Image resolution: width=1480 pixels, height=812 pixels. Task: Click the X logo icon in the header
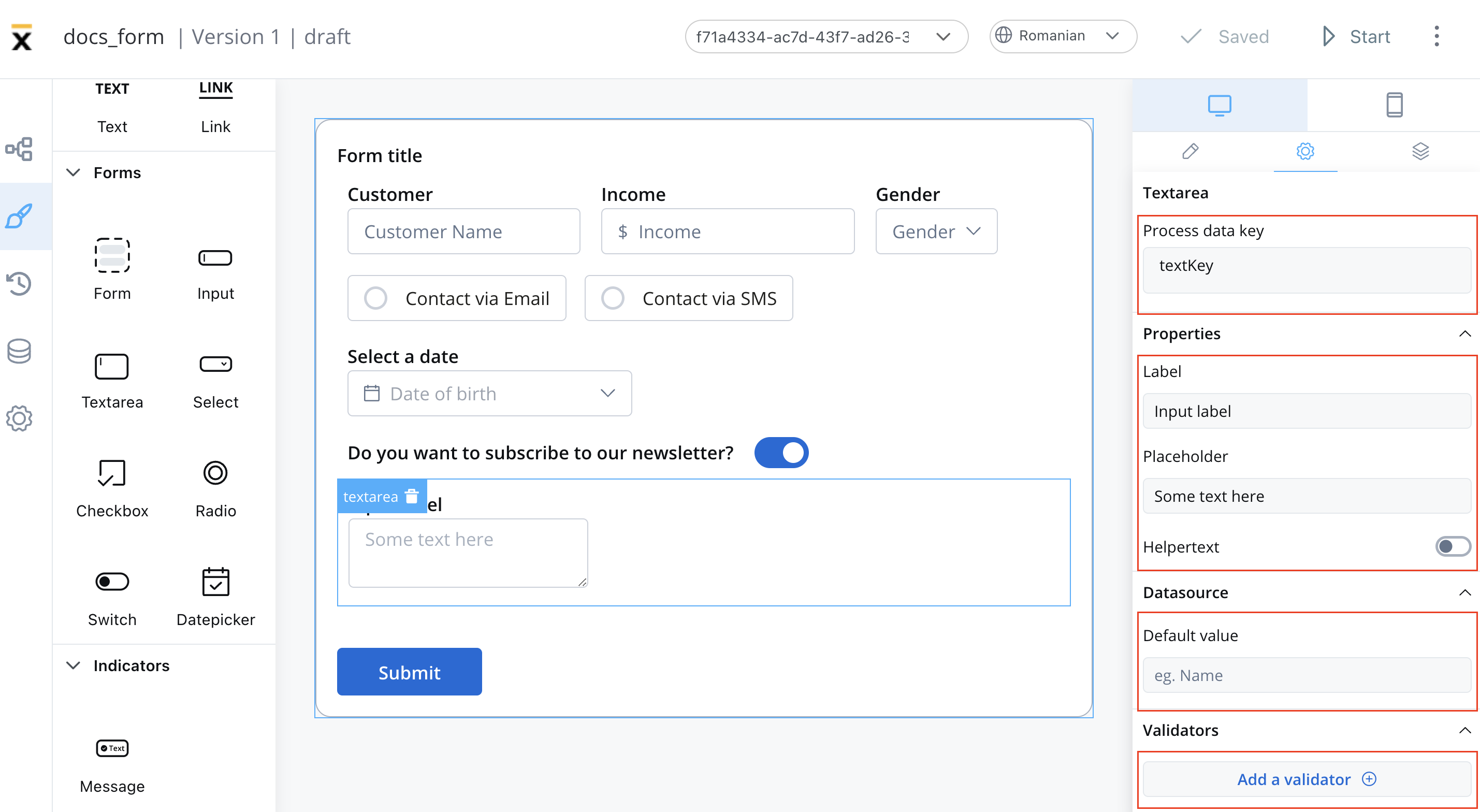coord(22,37)
